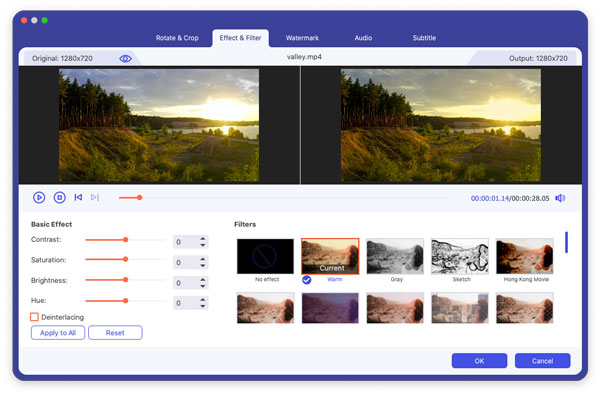
Task: Toggle the original preview eye icon
Action: (x=125, y=59)
